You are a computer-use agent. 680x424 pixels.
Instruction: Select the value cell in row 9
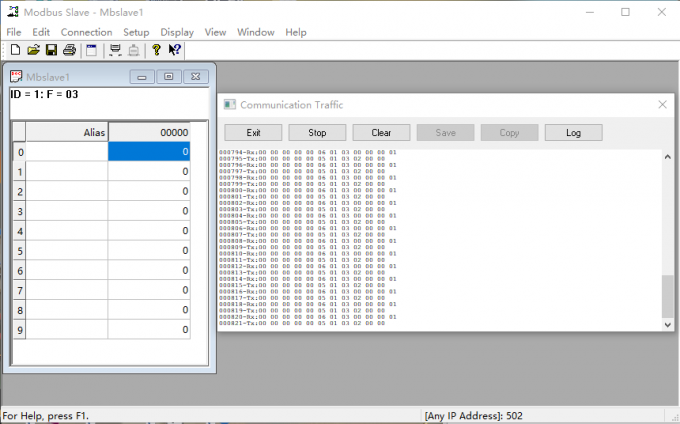pyautogui.click(x=149, y=330)
